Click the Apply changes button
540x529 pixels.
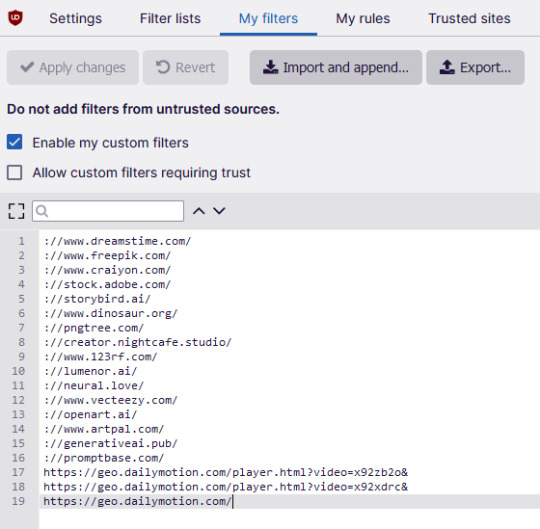click(x=73, y=68)
